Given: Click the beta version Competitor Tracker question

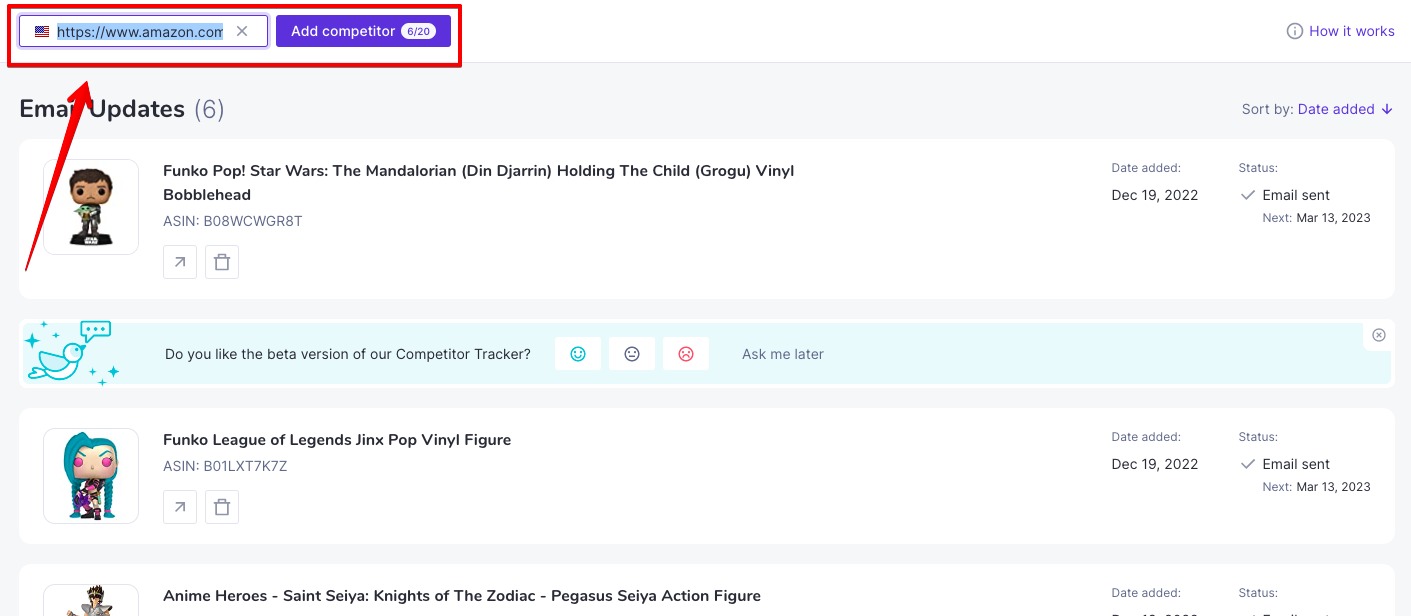Looking at the screenshot, I should pos(348,354).
